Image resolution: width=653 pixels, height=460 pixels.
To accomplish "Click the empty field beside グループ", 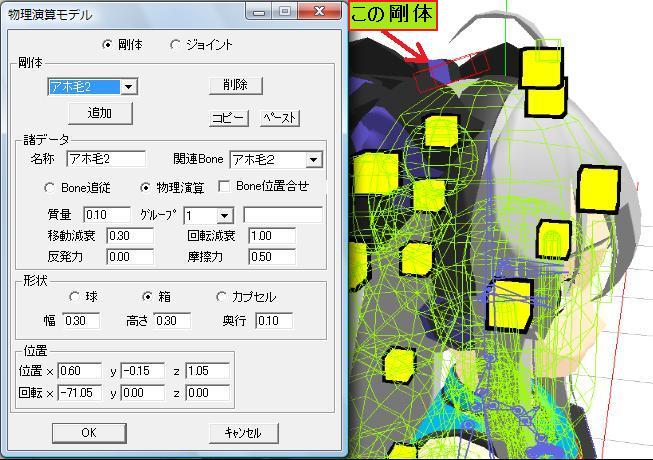I will click(x=283, y=215).
